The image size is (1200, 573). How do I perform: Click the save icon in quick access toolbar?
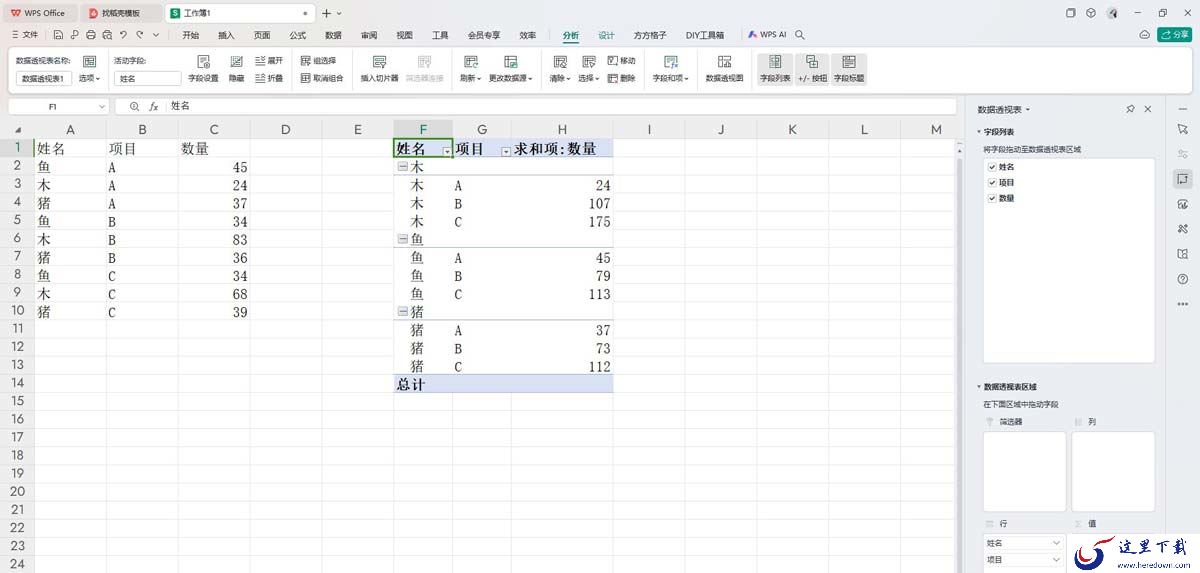[x=59, y=35]
